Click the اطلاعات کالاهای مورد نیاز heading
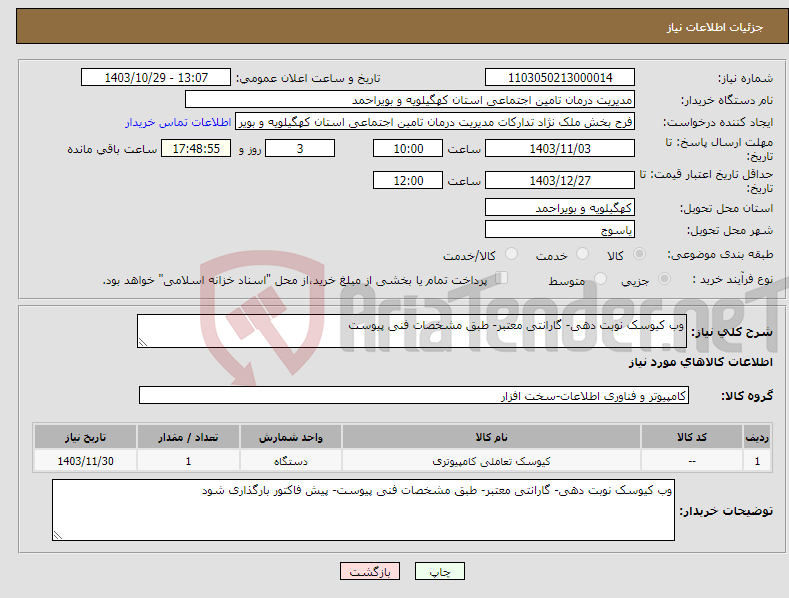 point(700,362)
